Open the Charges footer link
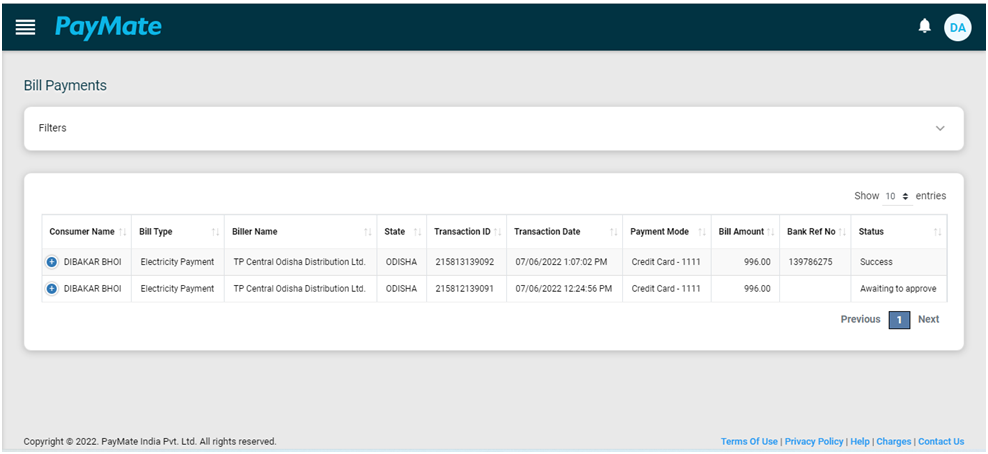The height and width of the screenshot is (454, 988). click(x=894, y=441)
